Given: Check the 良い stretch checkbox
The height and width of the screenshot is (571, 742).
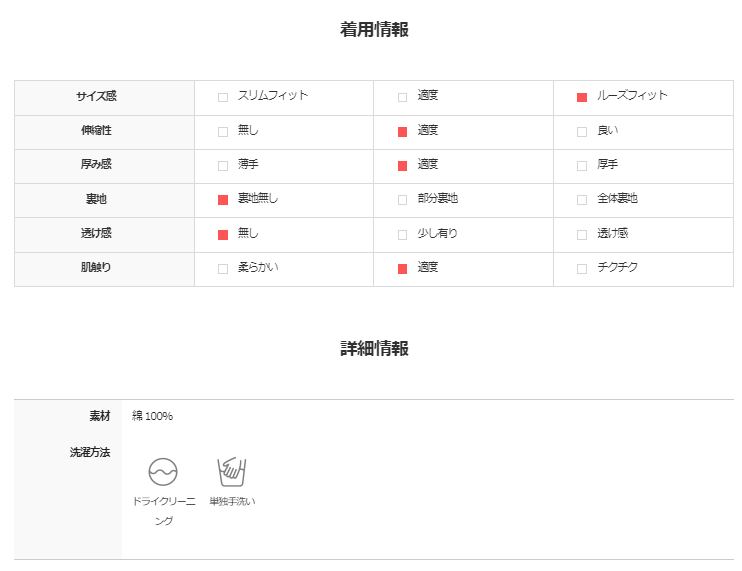Looking at the screenshot, I should [x=582, y=132].
